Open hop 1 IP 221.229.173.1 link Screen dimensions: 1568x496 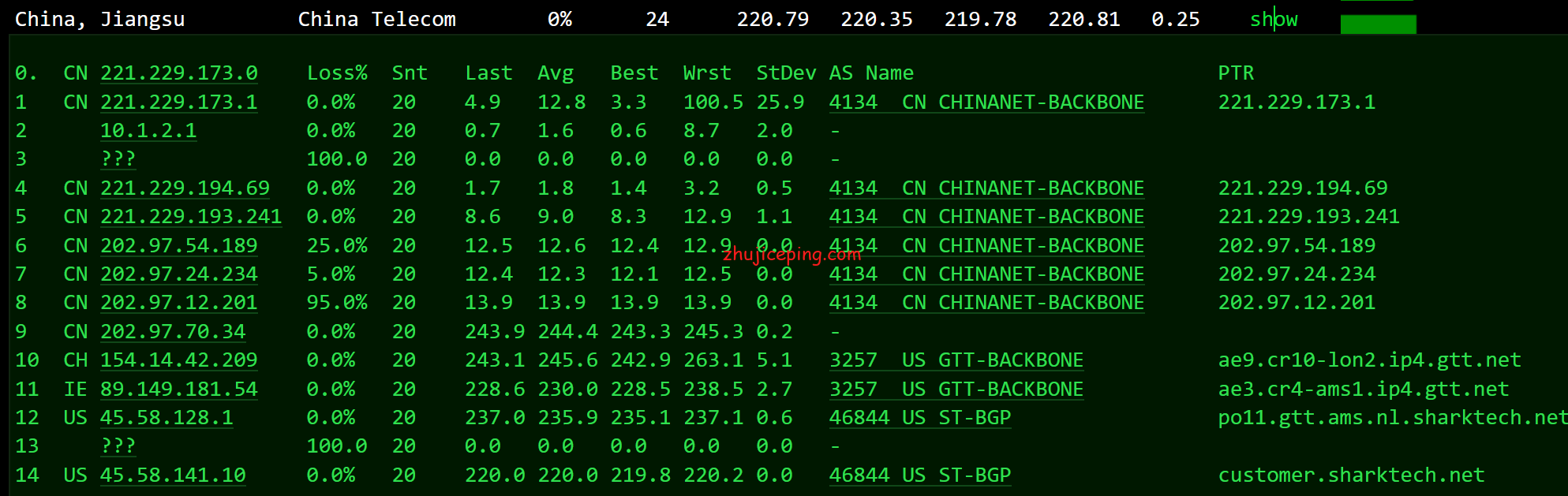pyautogui.click(x=178, y=103)
